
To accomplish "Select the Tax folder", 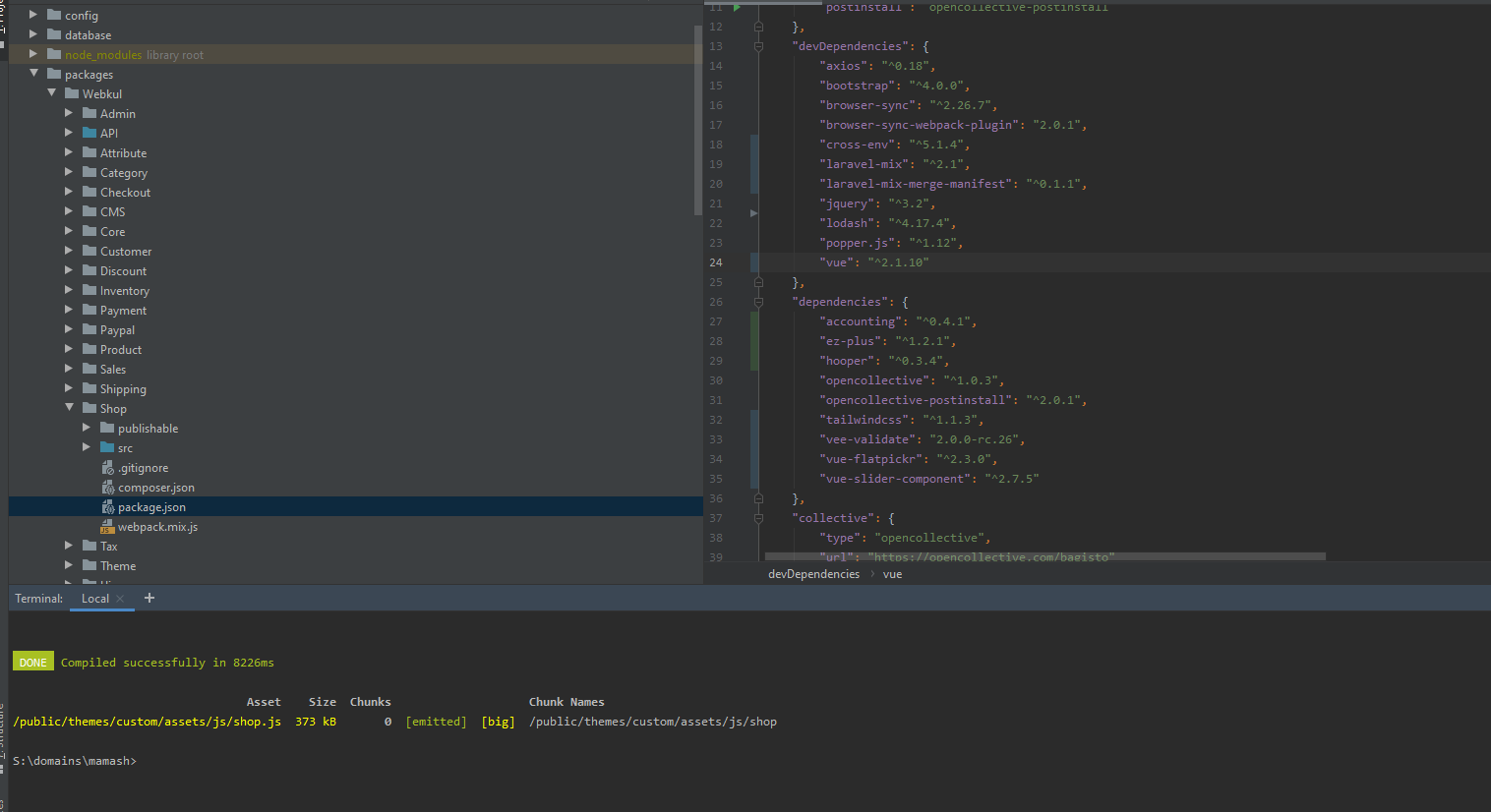I will (x=108, y=546).
